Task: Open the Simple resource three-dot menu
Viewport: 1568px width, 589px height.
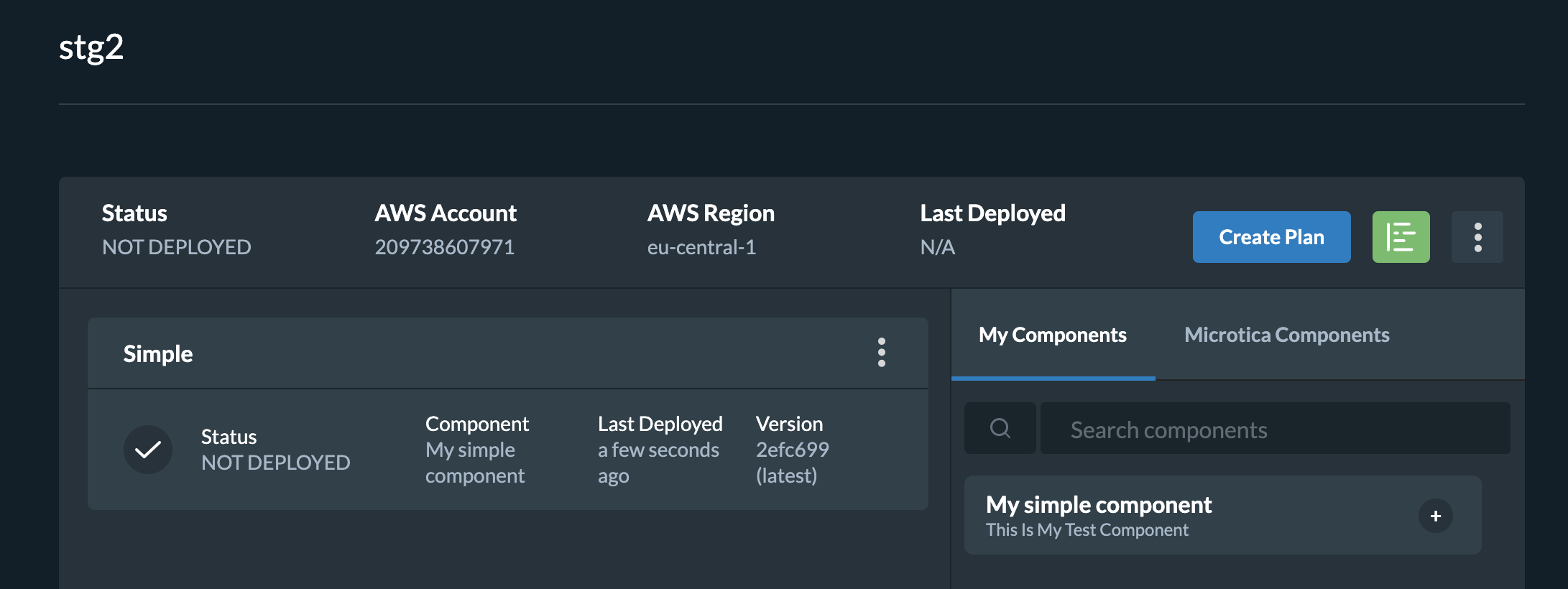Action: coord(882,353)
